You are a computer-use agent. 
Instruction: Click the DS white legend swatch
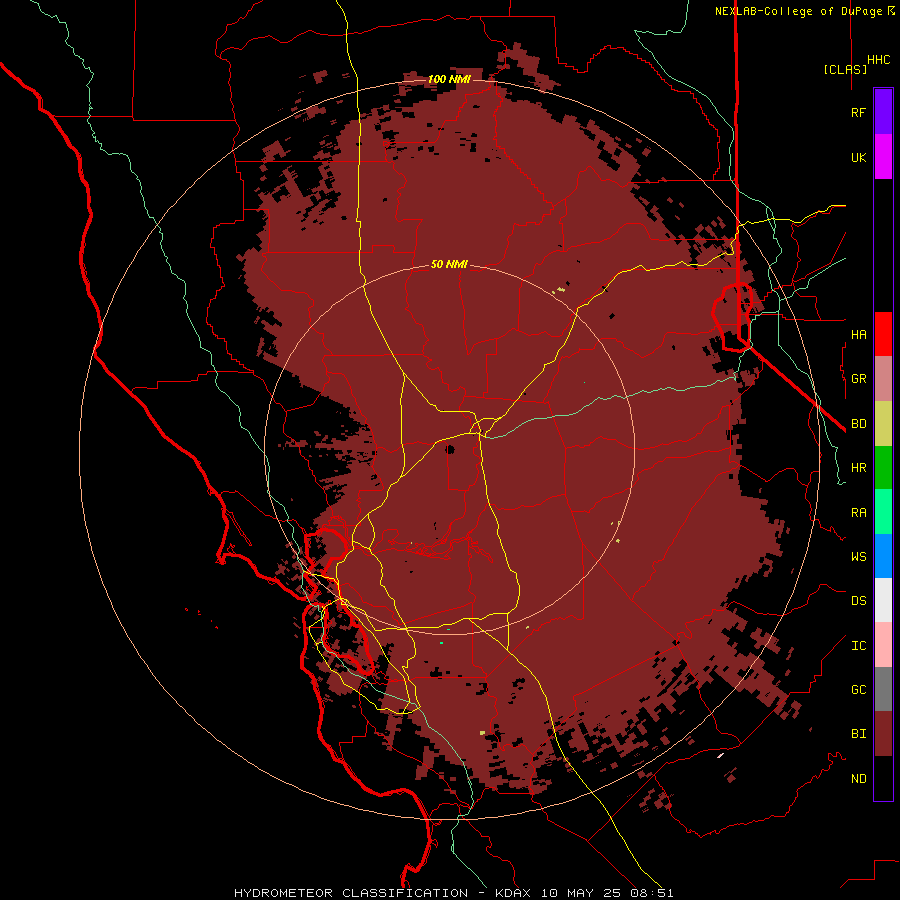(883, 600)
